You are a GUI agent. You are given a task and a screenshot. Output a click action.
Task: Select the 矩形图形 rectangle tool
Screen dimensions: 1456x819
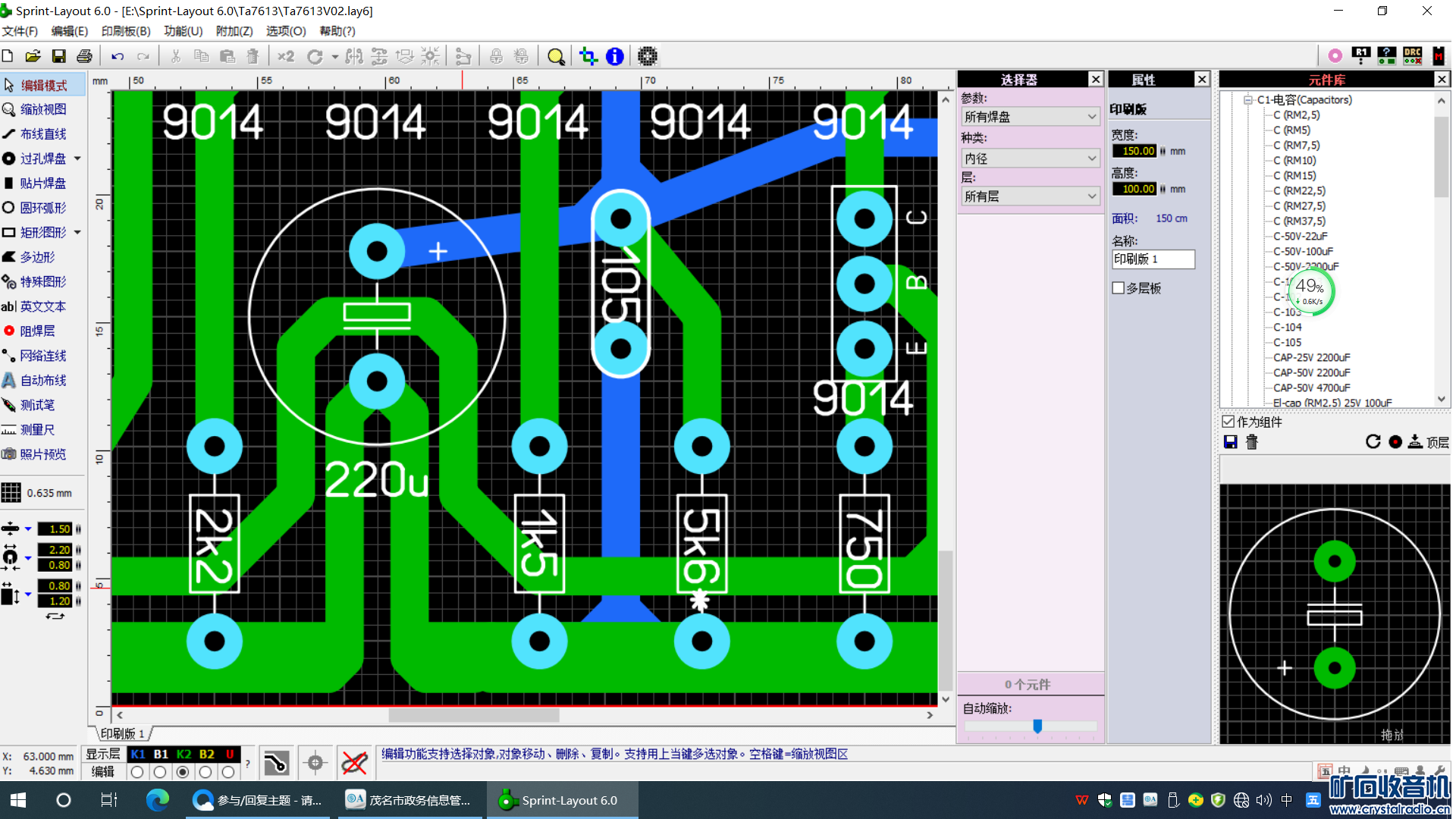click(35, 233)
